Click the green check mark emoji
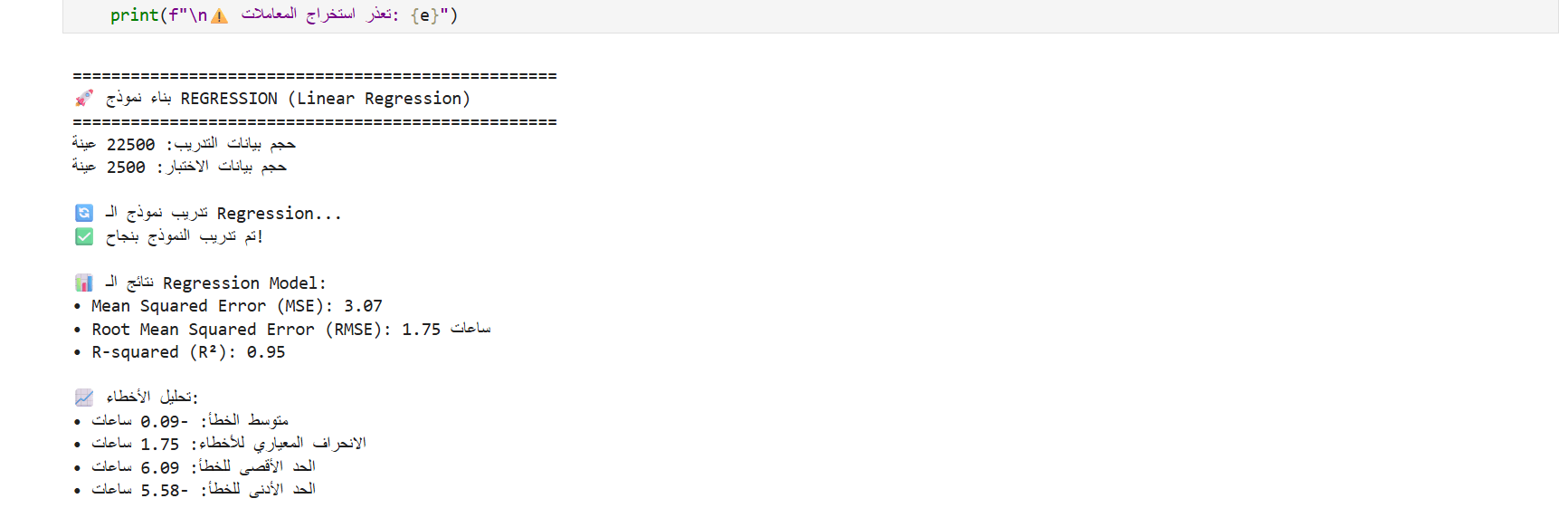The width and height of the screenshot is (1568, 508). [x=84, y=236]
